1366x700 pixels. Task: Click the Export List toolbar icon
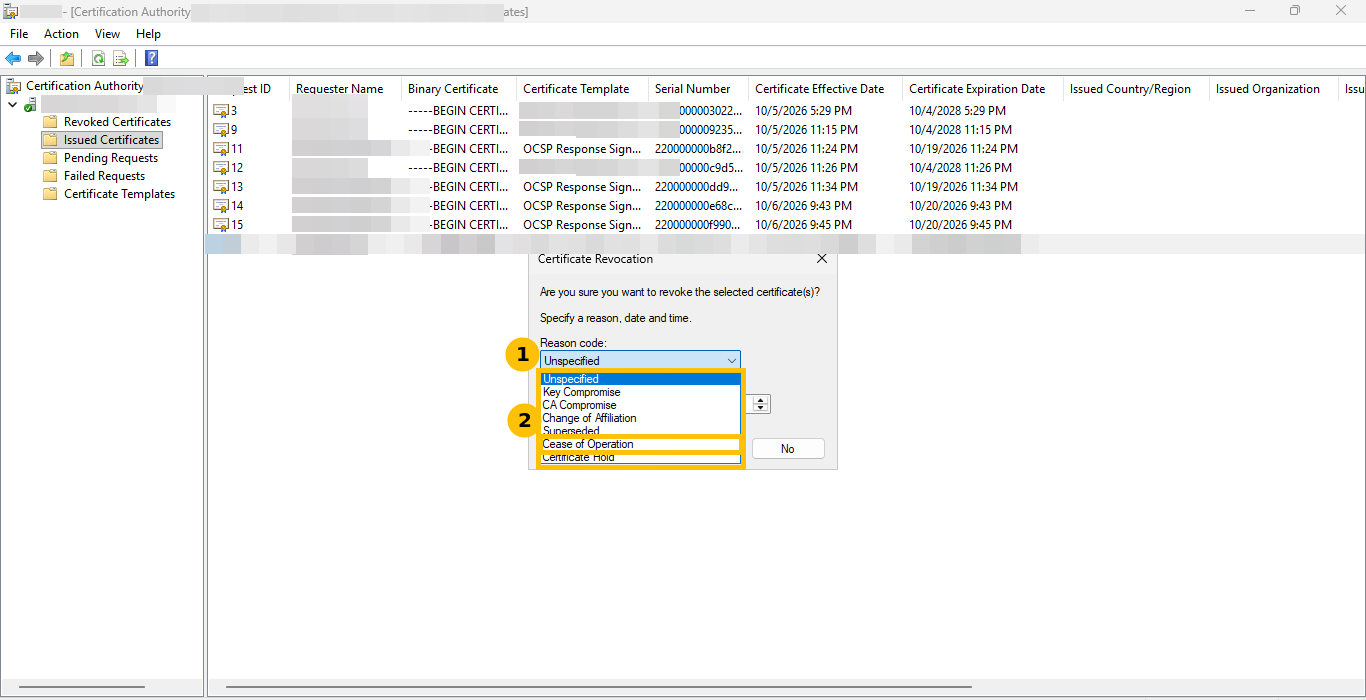coord(121,58)
